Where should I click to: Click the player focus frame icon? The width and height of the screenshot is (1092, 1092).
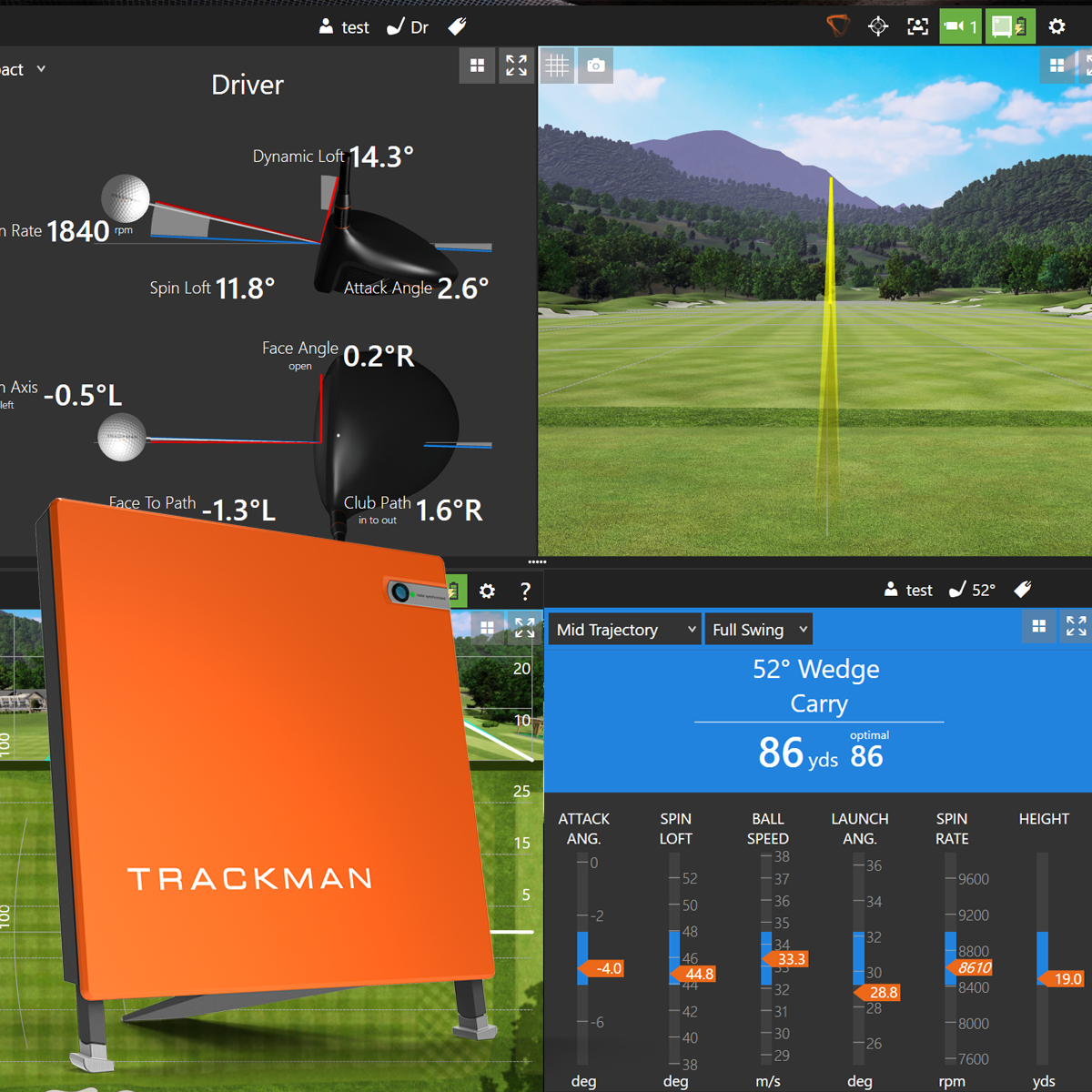point(918,26)
